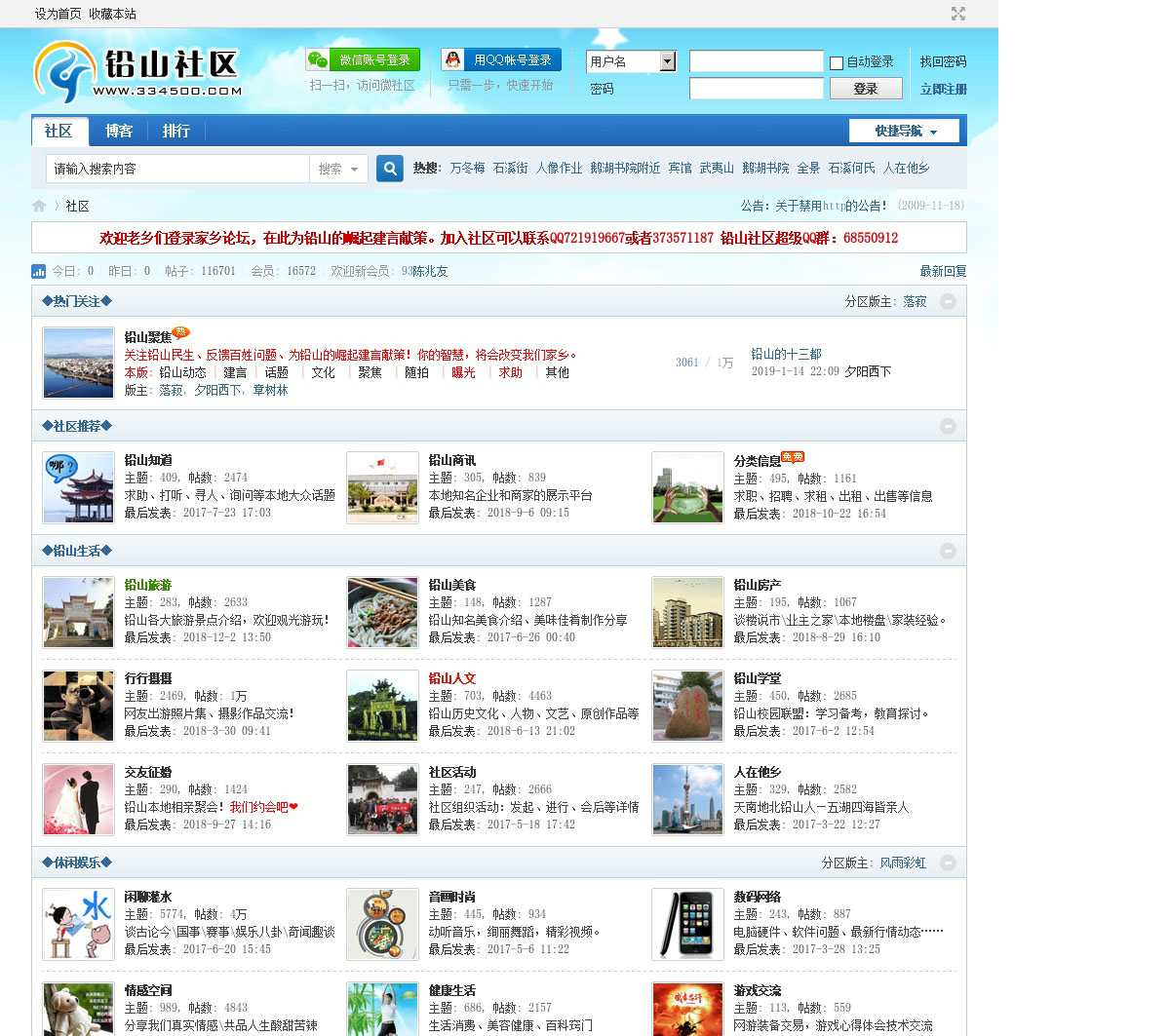Open the 搜索 type dropdown

coord(338,169)
